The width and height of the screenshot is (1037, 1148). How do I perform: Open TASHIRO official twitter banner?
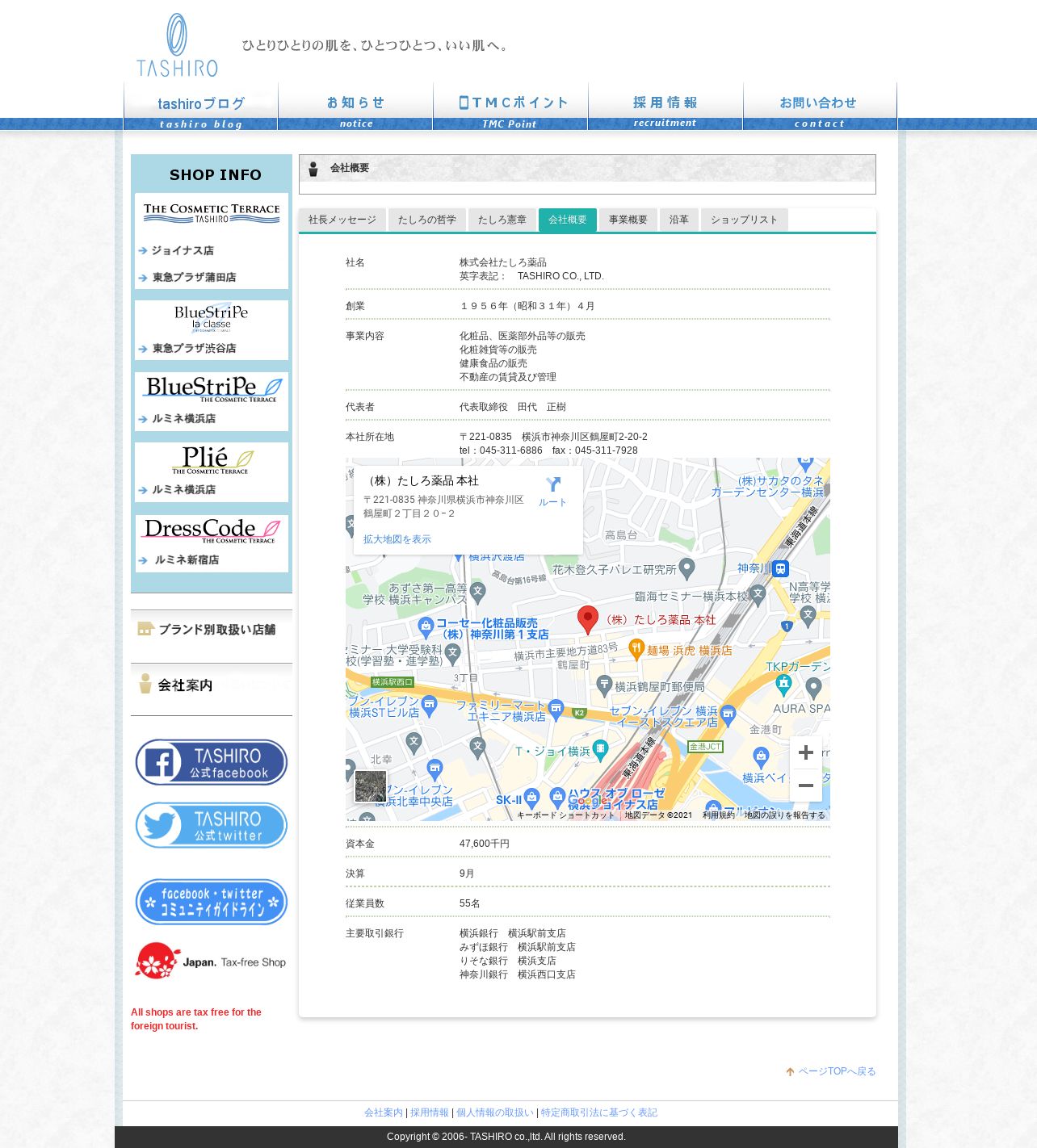(212, 825)
